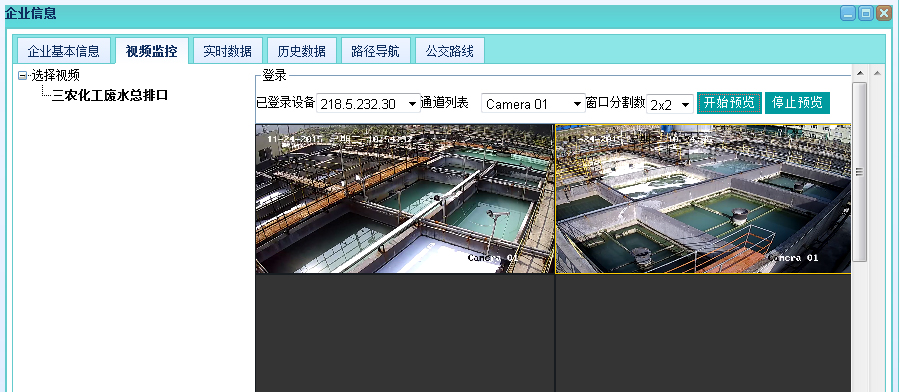Select the 选择视频 tree label
Screen dimensions: 900x392
pyautogui.click(x=55, y=75)
